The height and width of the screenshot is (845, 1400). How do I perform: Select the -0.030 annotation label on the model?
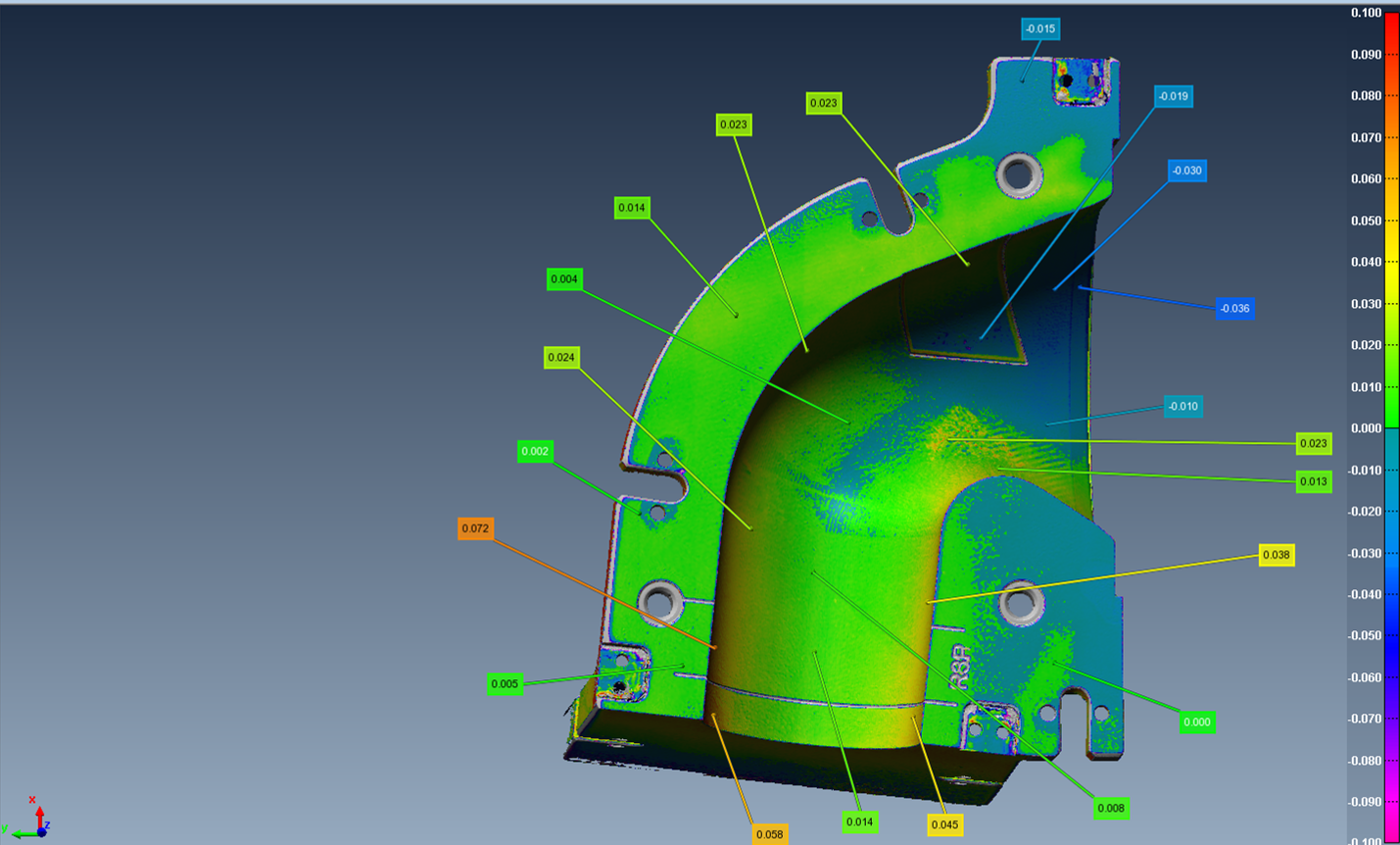[x=1187, y=171]
